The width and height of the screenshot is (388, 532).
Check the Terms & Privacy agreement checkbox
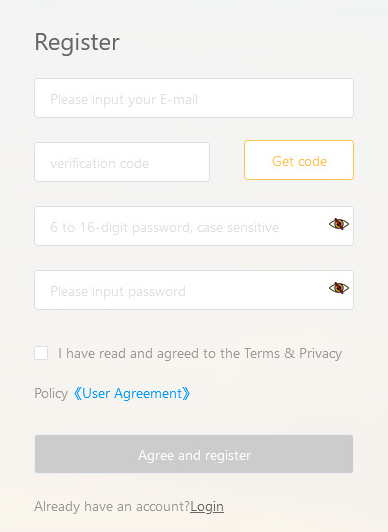[41, 353]
